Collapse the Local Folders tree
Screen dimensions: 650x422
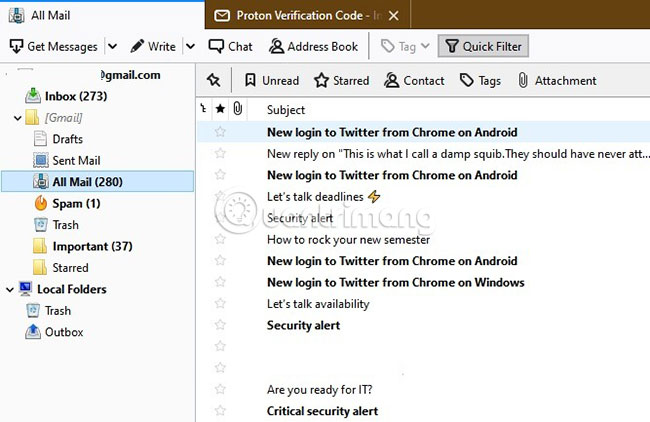pos(10,289)
